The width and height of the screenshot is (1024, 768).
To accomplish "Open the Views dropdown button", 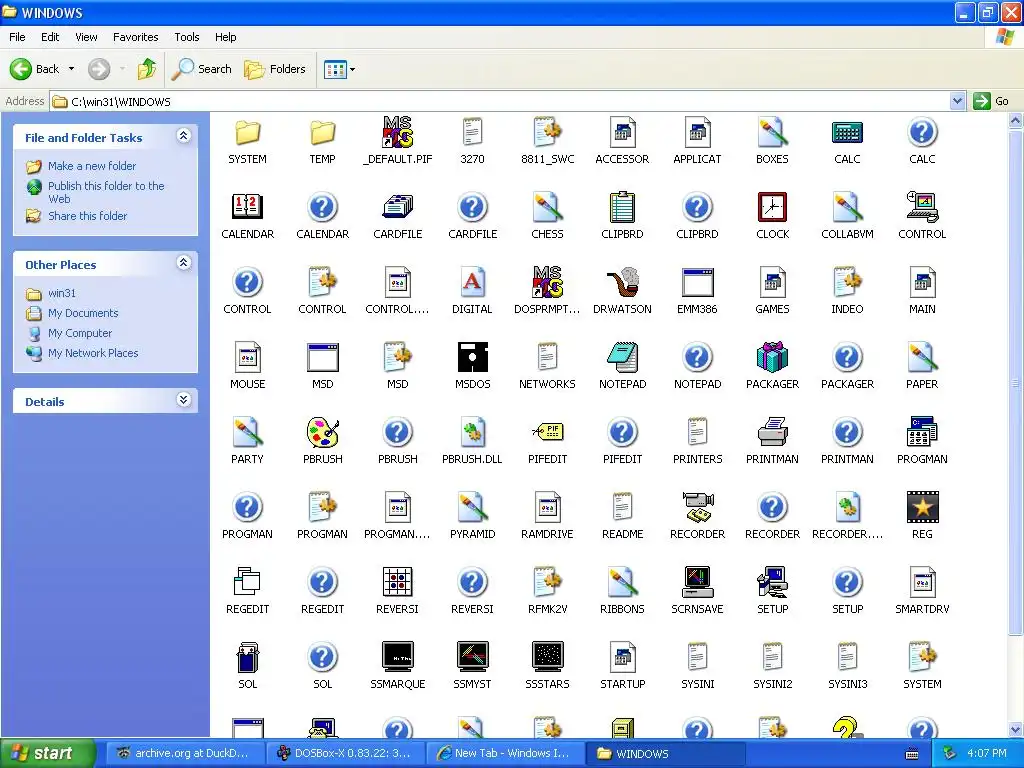I will coord(340,69).
